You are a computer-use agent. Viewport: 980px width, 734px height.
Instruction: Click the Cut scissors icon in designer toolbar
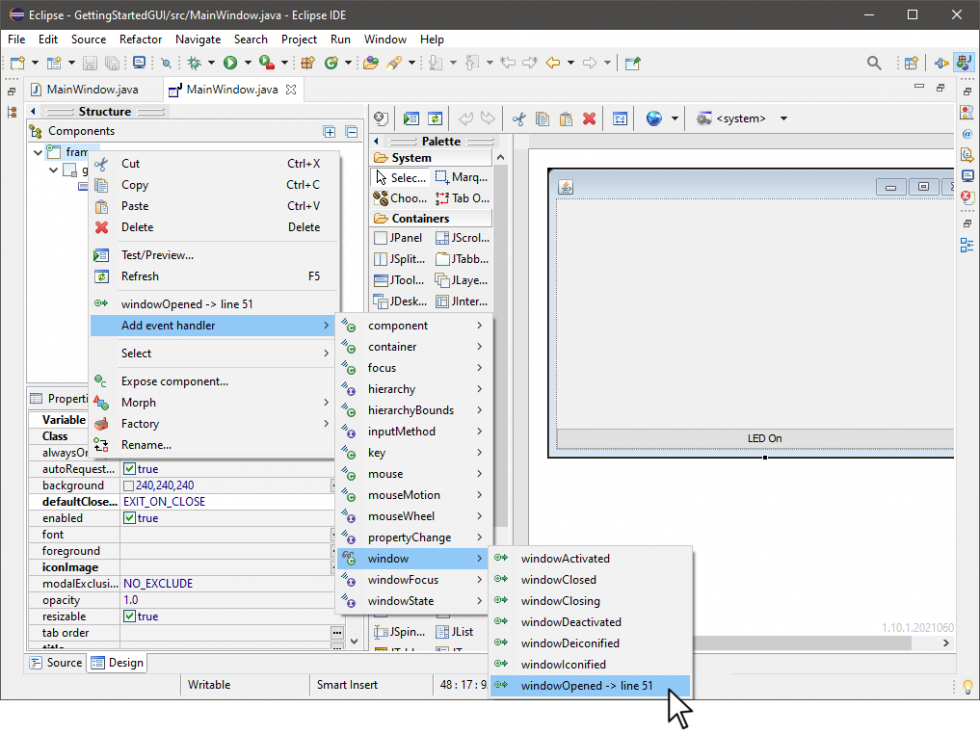tap(519, 118)
